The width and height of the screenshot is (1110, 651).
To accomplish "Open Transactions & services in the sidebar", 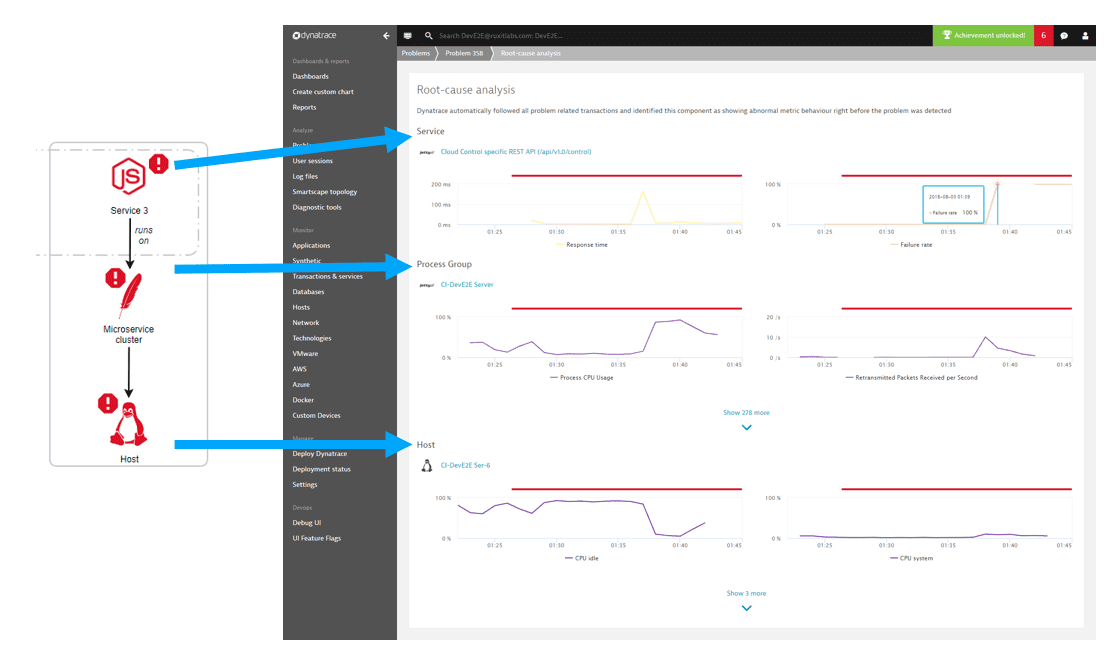I will point(328,277).
